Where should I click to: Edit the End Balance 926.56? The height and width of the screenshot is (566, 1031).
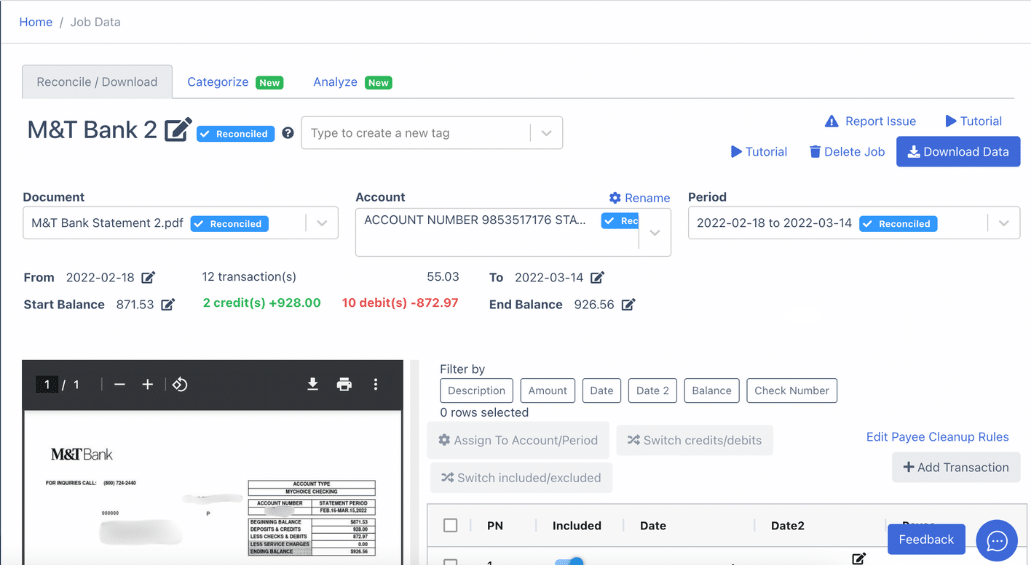click(629, 304)
